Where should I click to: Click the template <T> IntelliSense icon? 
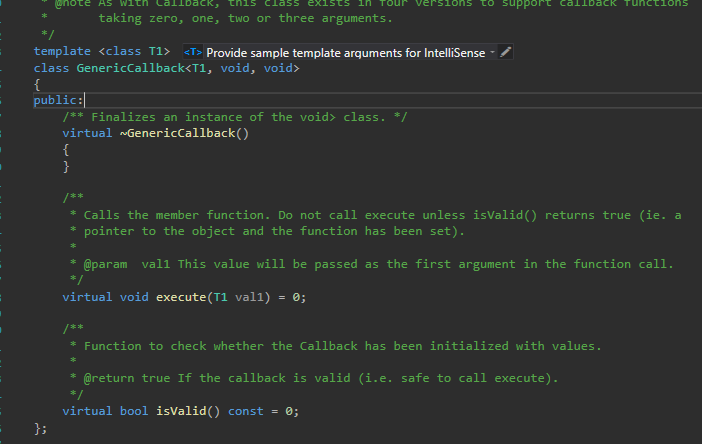click(194, 51)
